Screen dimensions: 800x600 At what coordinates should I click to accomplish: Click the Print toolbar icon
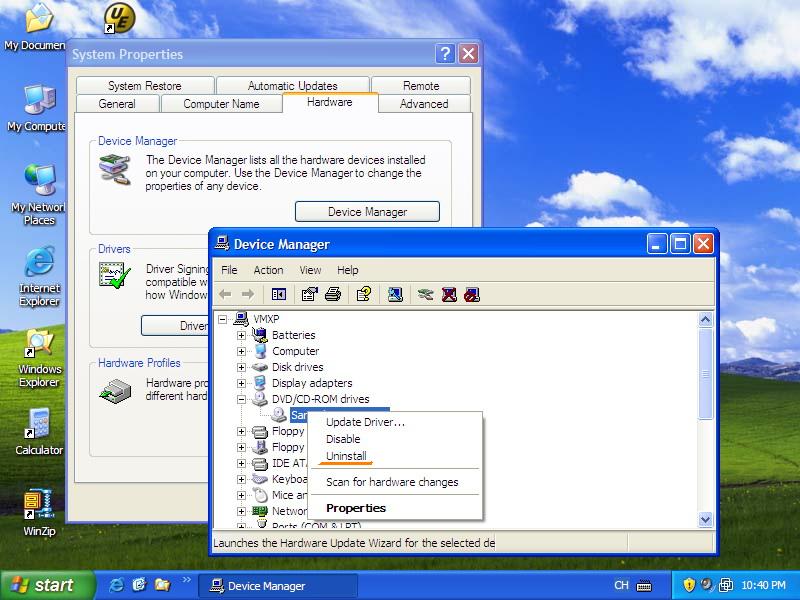pyautogui.click(x=333, y=294)
